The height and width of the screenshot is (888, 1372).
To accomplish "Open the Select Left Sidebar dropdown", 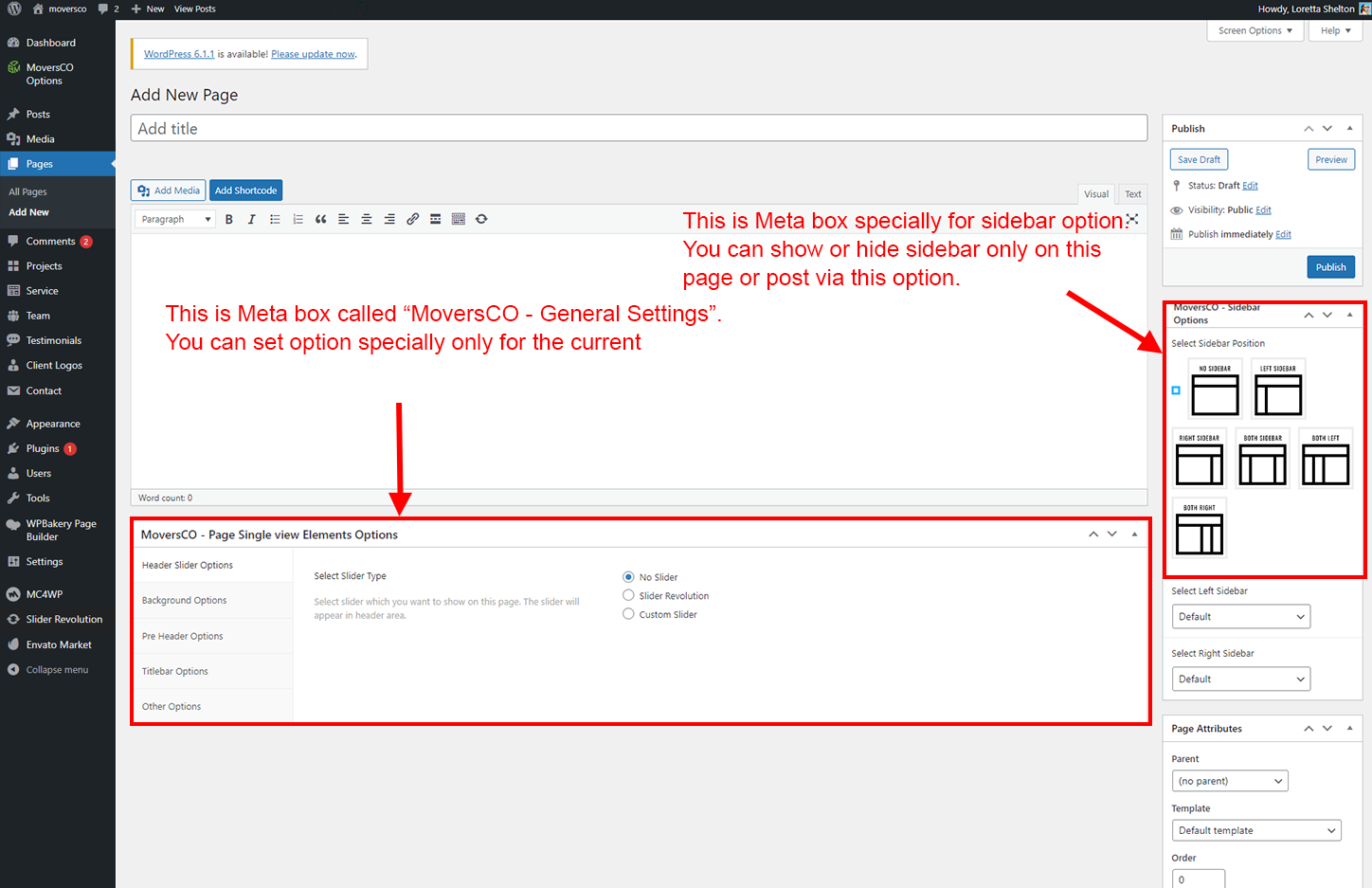I will point(1240,617).
